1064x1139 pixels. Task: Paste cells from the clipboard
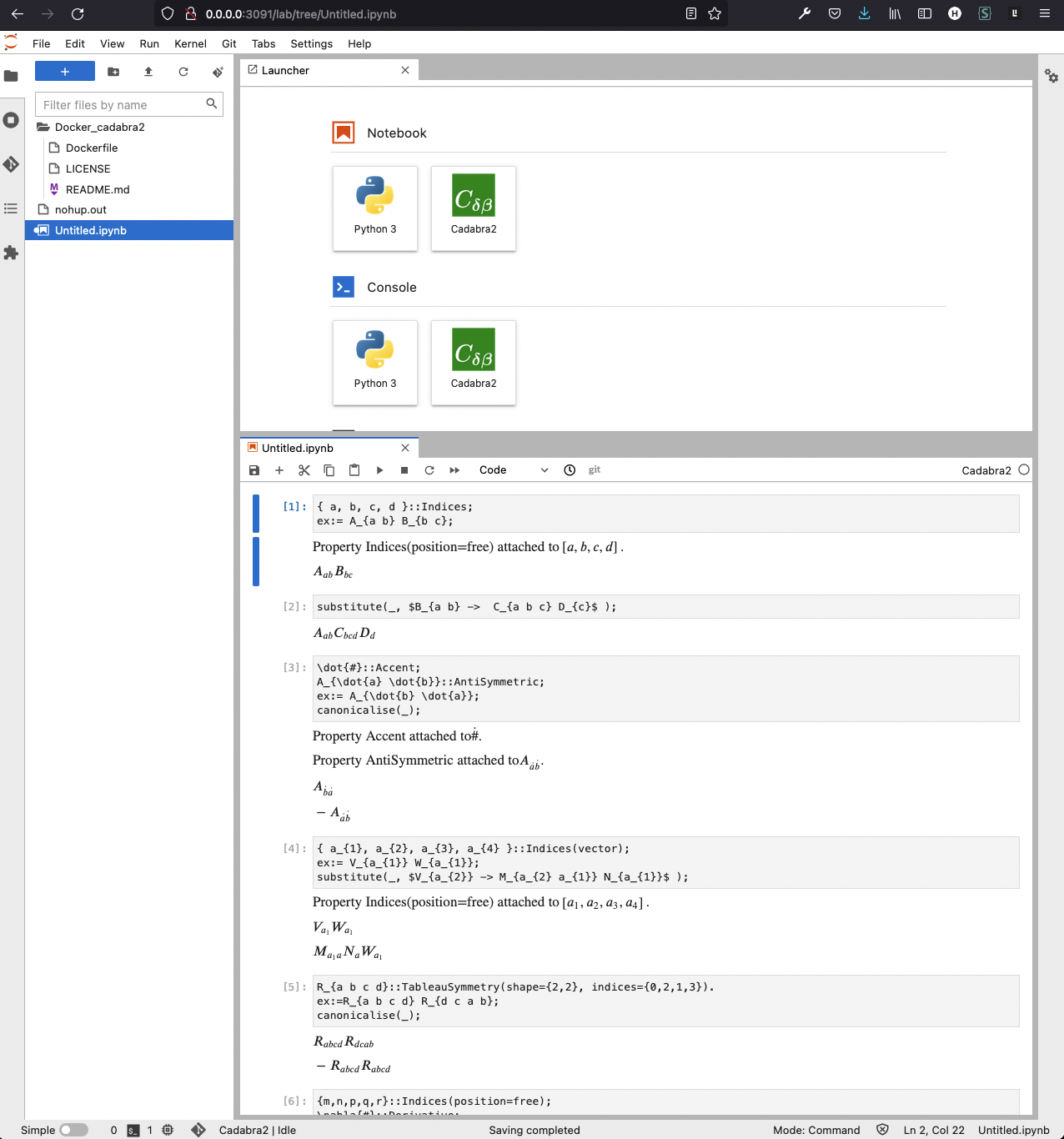pyautogui.click(x=354, y=469)
